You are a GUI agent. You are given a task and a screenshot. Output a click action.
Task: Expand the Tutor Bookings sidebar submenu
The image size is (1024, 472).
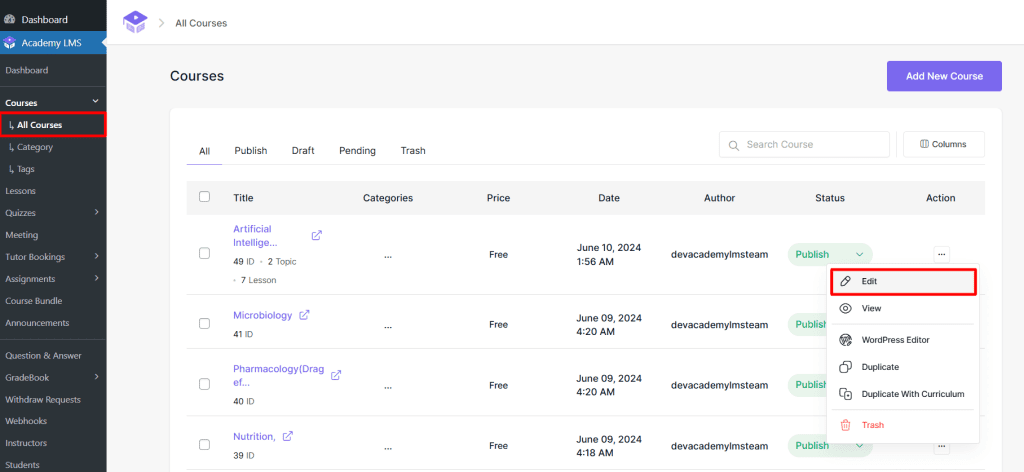coord(96,257)
